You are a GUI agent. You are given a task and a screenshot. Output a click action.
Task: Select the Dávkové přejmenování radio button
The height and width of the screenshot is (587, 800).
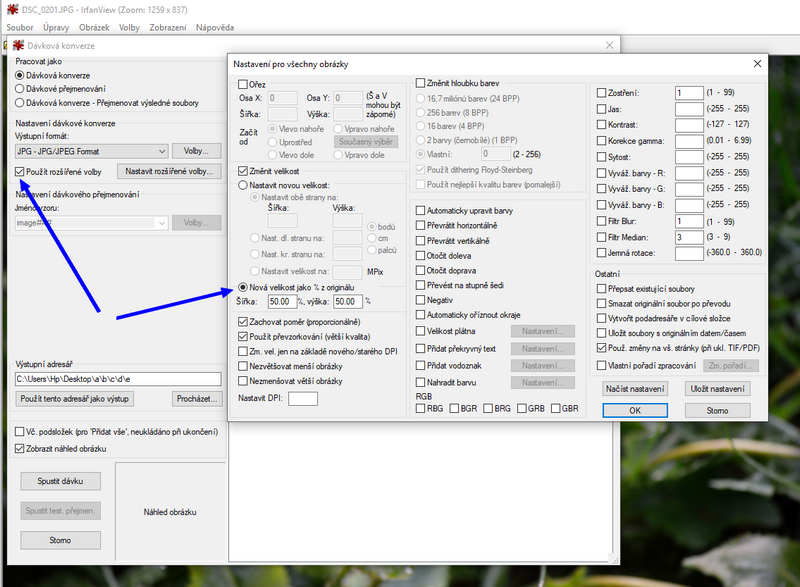click(x=20, y=88)
